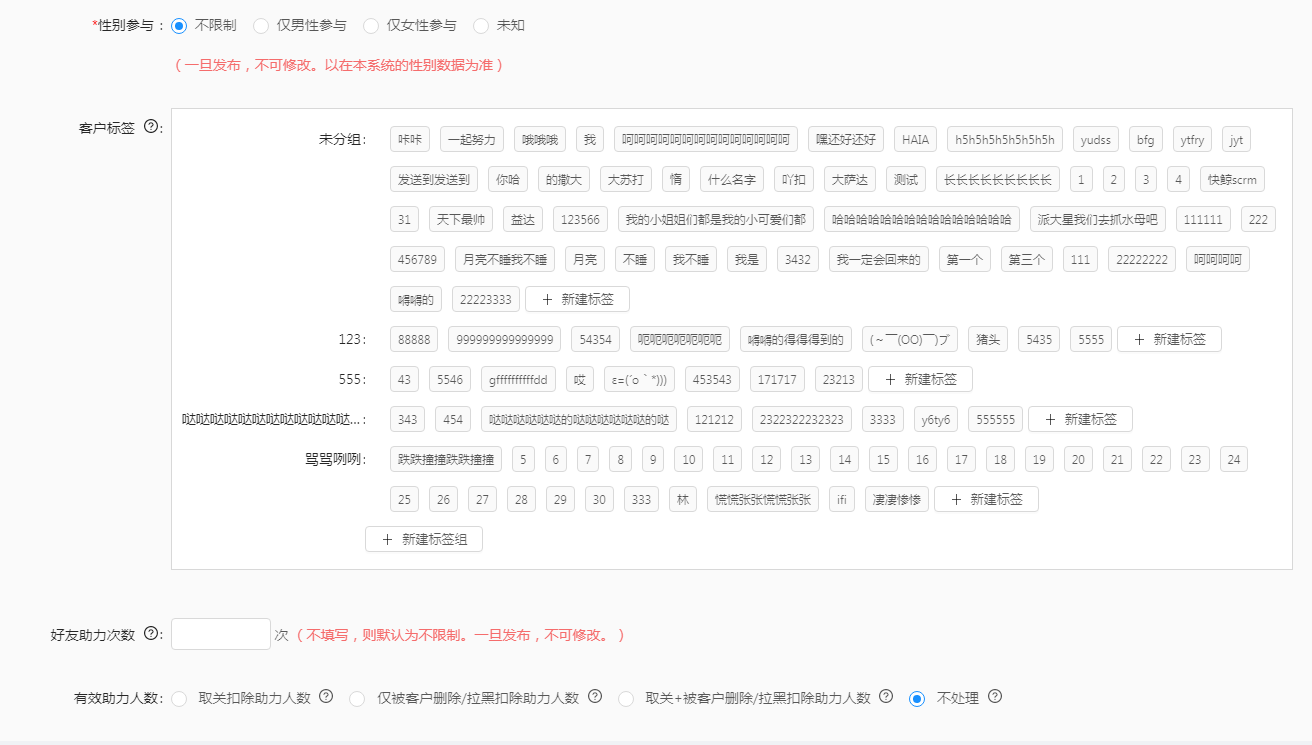This screenshot has width=1312, height=745.
Task: Select the 2322322232323 tag
Action: [x=802, y=419]
